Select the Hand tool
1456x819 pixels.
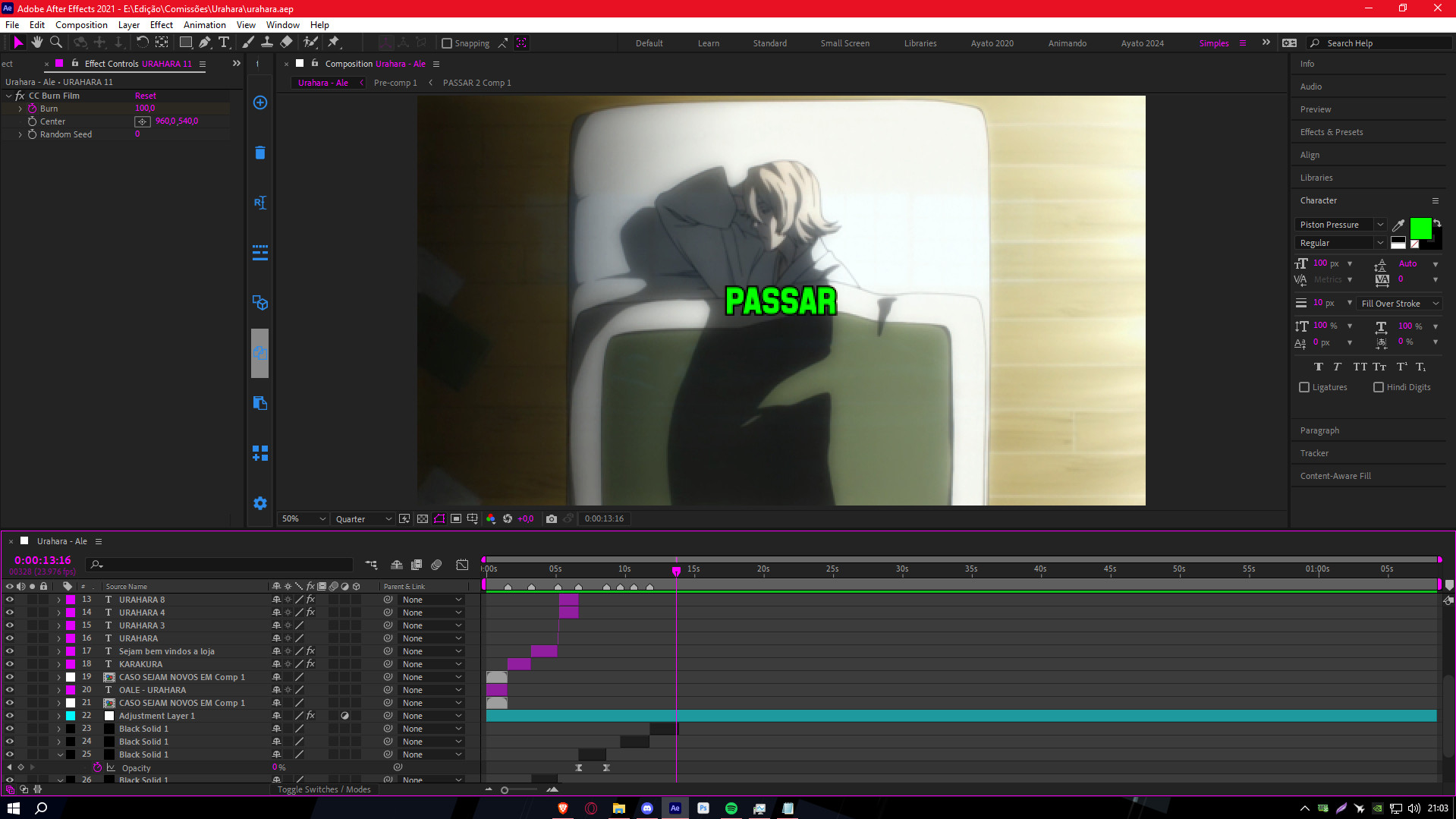36,43
